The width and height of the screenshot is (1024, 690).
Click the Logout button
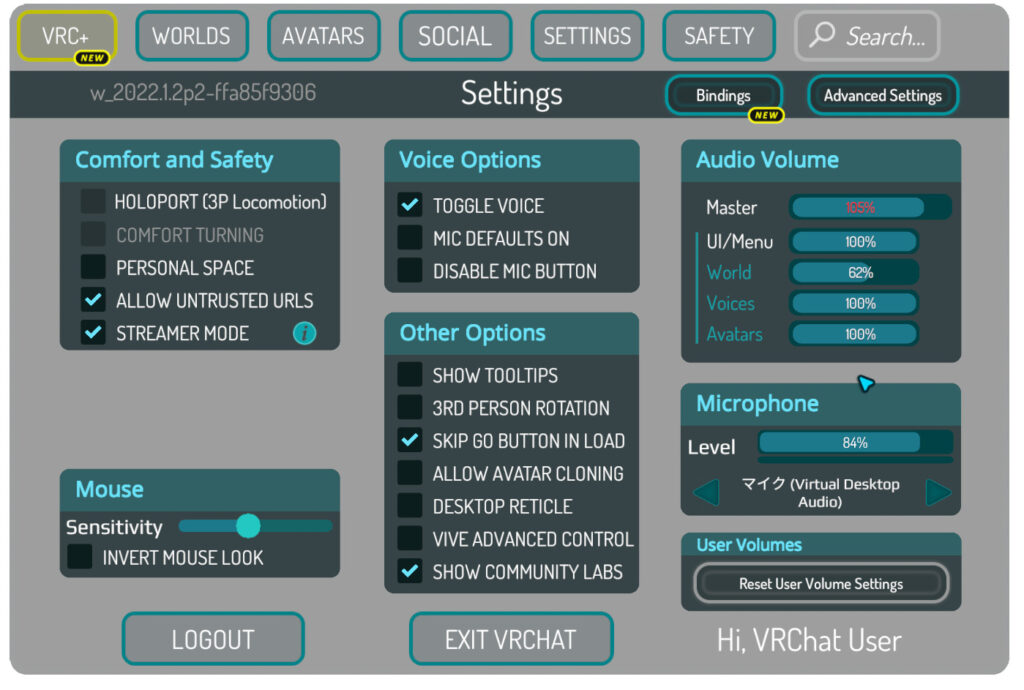tap(213, 639)
